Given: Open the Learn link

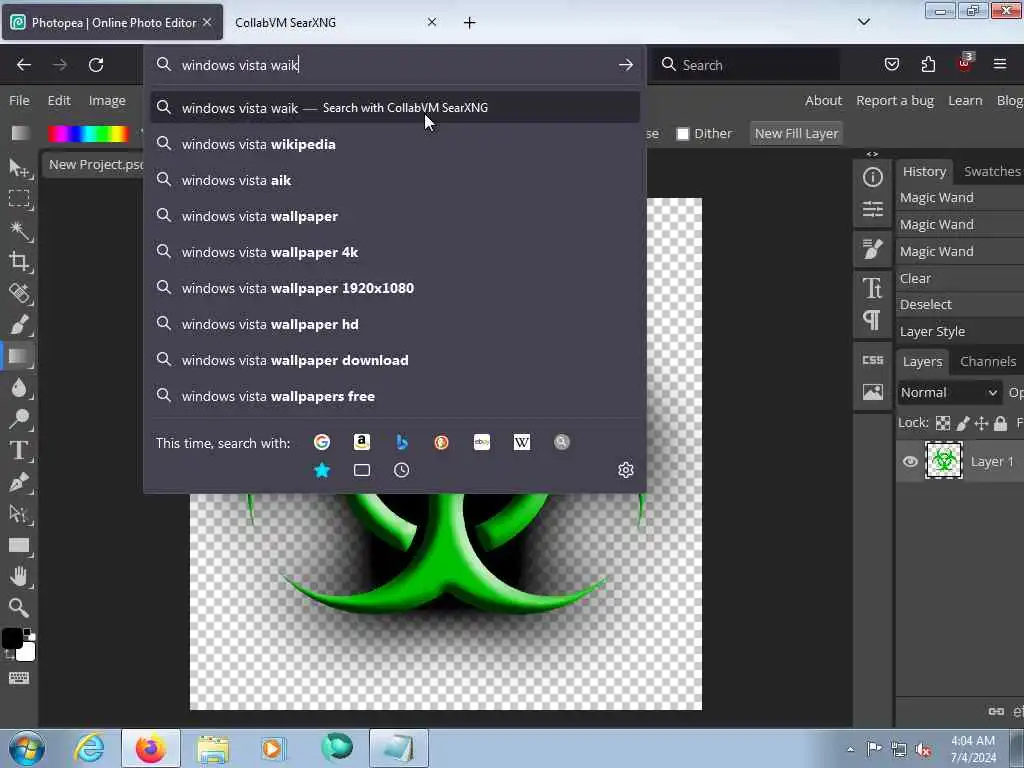Looking at the screenshot, I should coord(965,101).
